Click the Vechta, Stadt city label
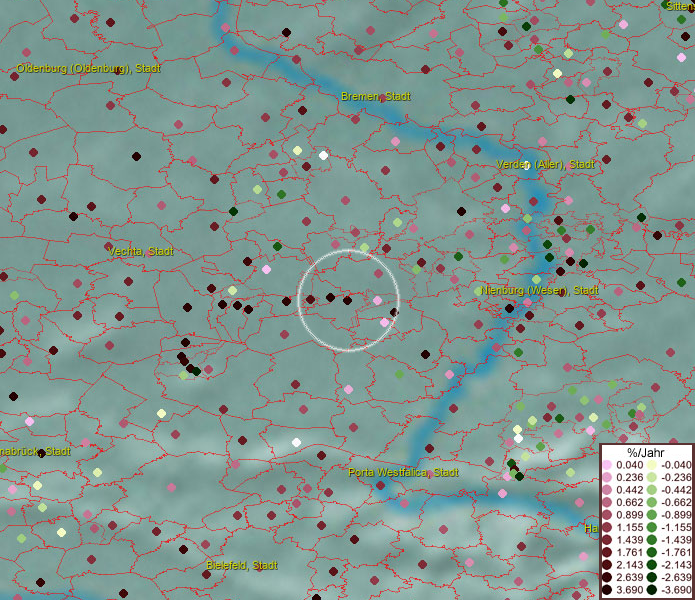Viewport: 695px width, 600px height. pos(140,252)
